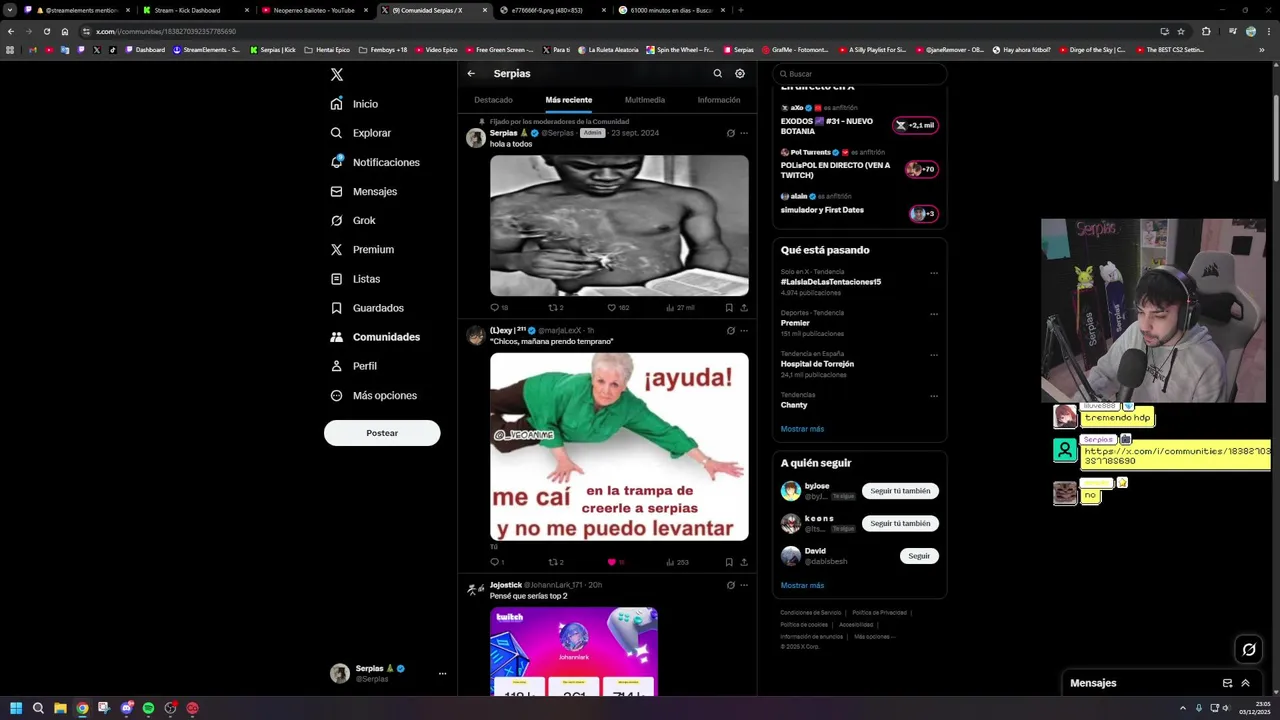Open the ¡ayuda! meme image
Image resolution: width=1280 pixels, height=720 pixels.
(x=619, y=446)
